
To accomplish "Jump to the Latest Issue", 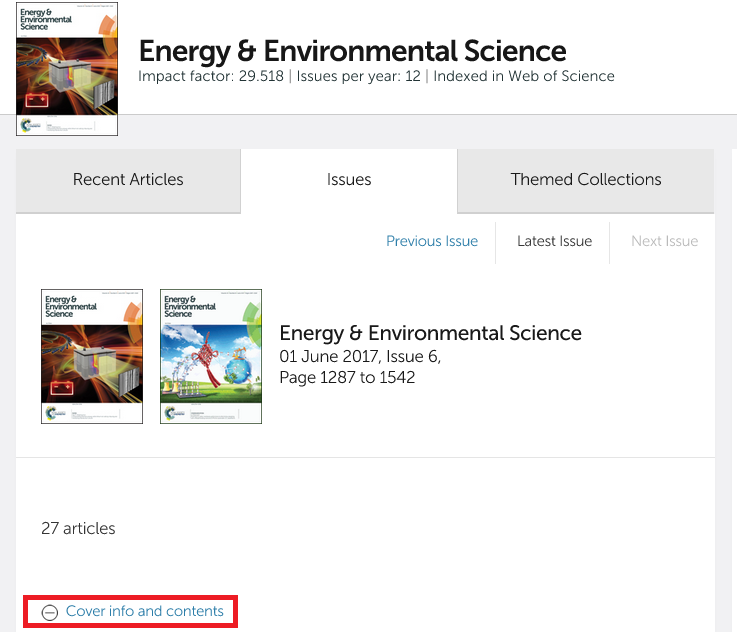I will click(x=554, y=241).
